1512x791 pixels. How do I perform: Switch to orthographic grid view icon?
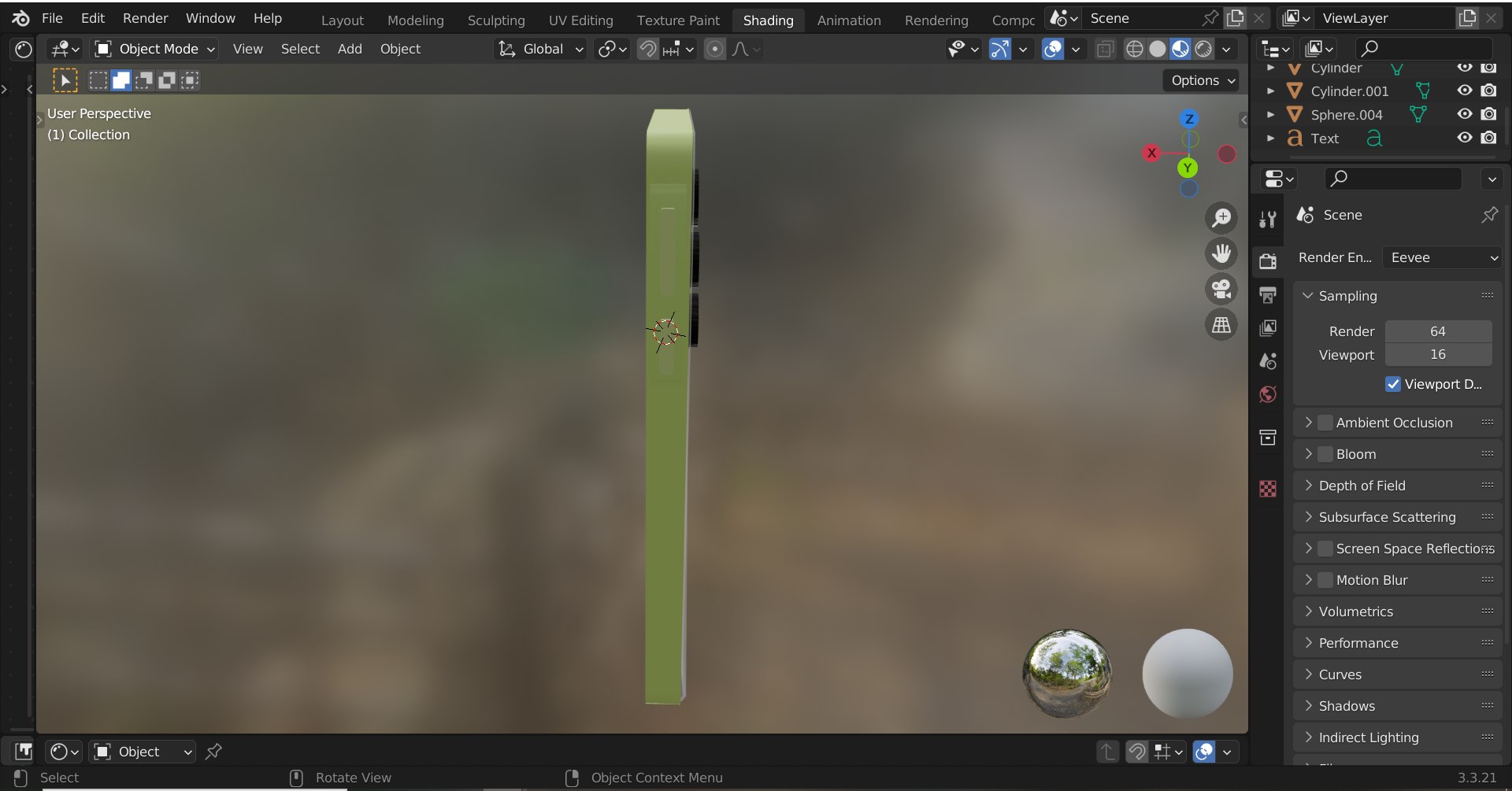point(1221,324)
